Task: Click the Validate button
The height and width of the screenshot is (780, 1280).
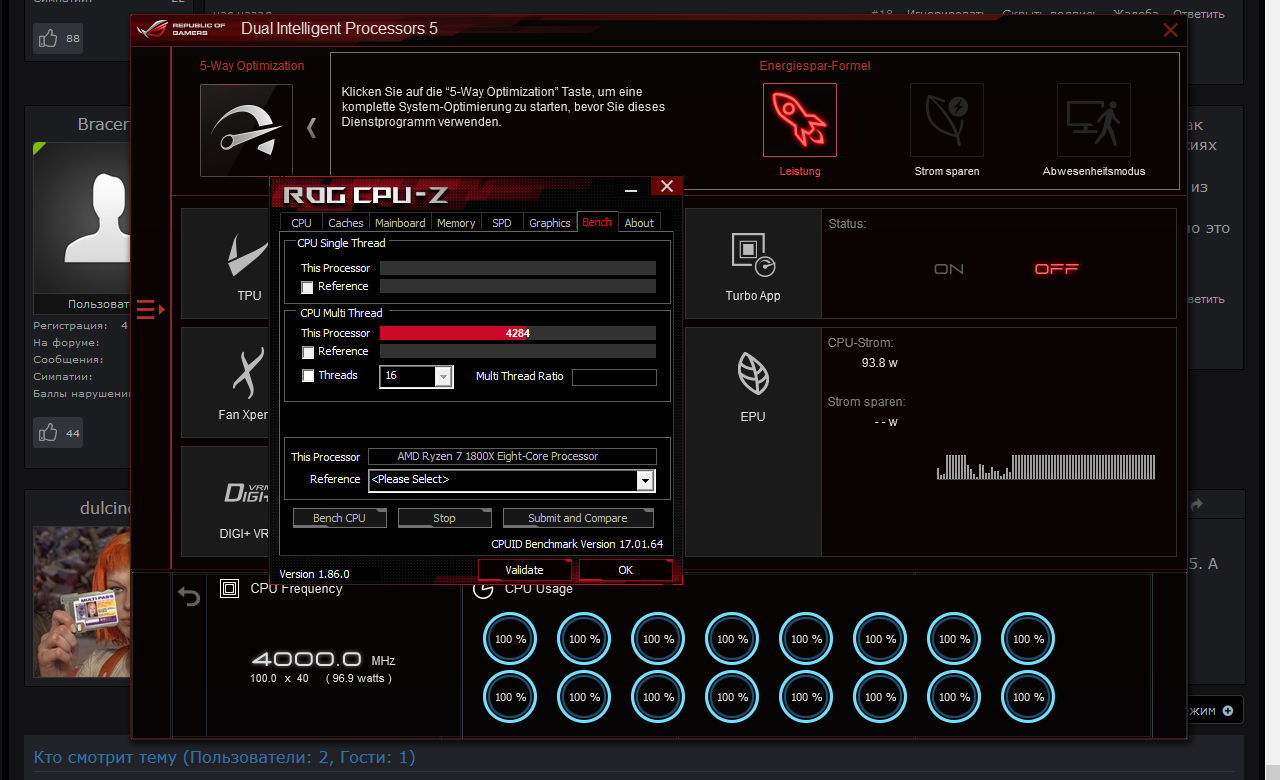Action: 525,570
